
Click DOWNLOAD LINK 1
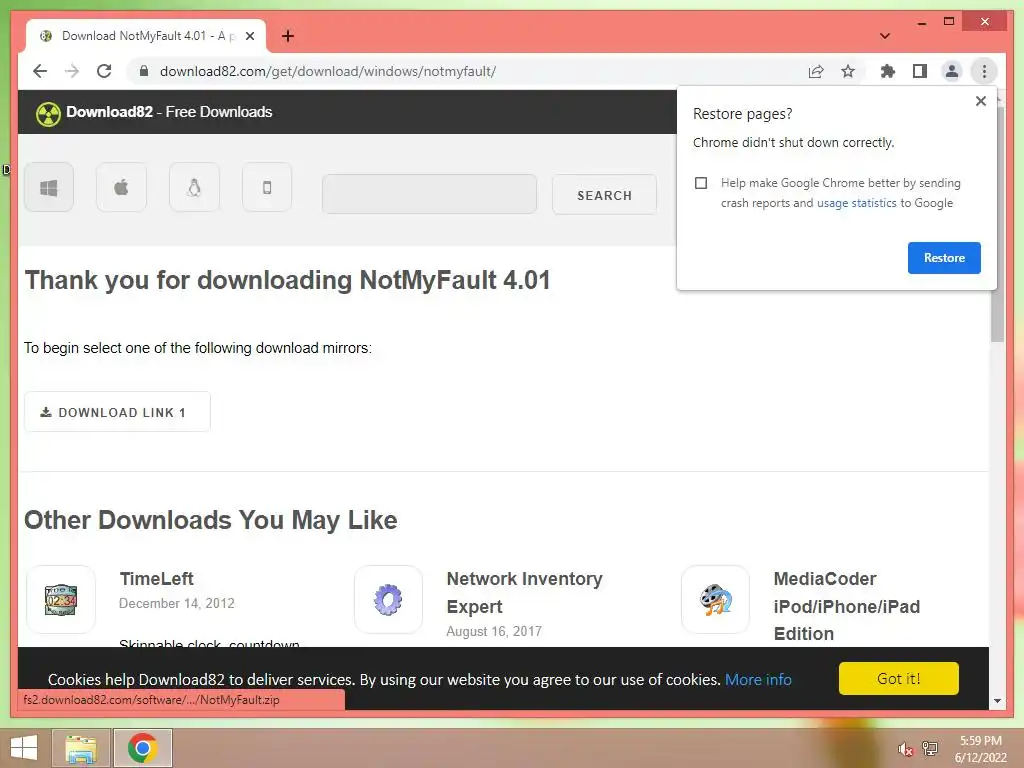coord(118,411)
